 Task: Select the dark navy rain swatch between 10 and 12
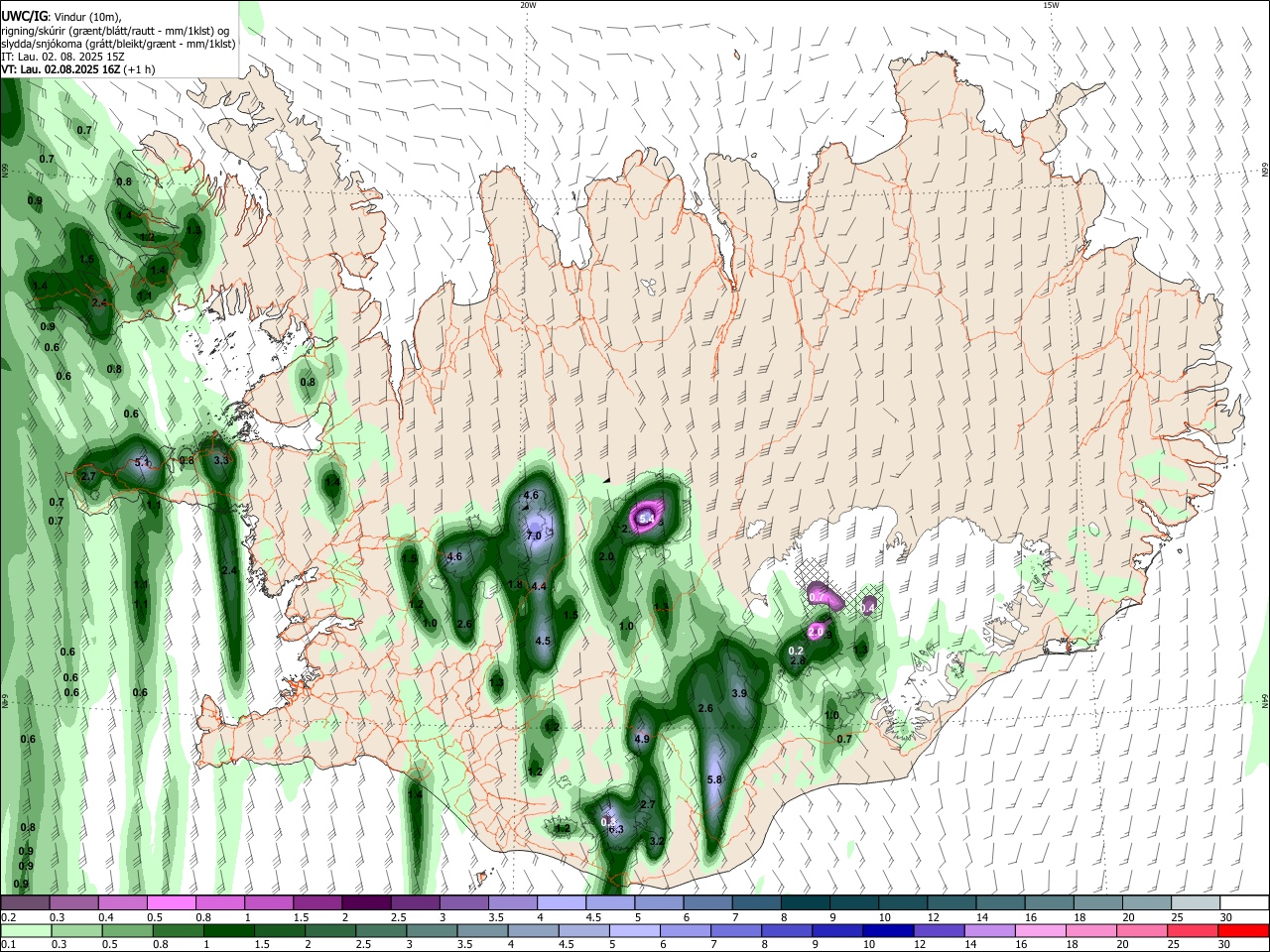[x=888, y=930]
